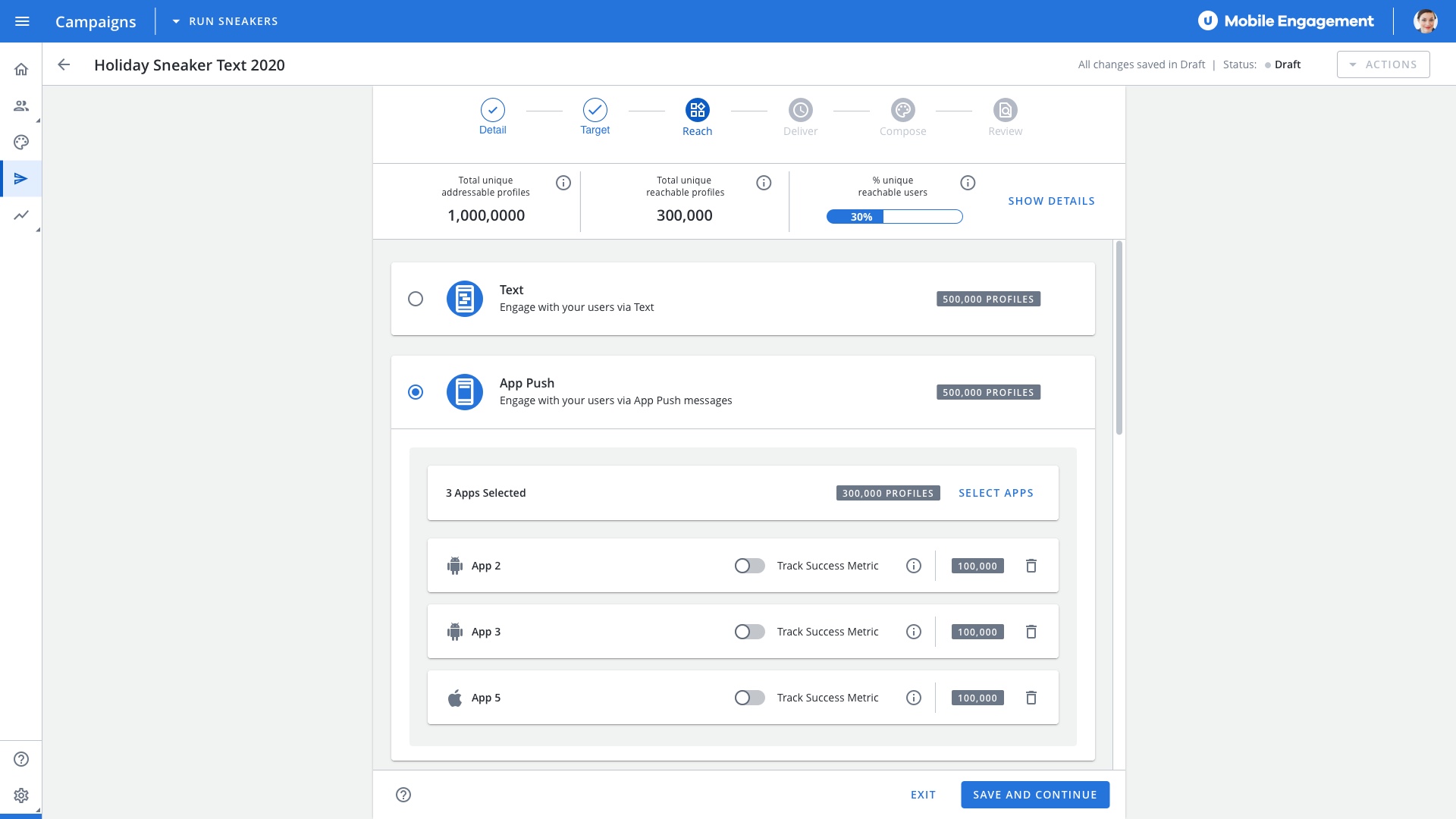Screen dimensions: 1456x819
Task: Go to the Detail step
Action: click(493, 117)
